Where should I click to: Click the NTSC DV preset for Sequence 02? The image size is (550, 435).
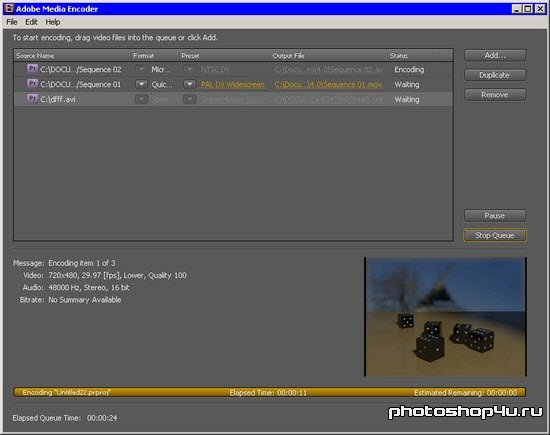pos(215,69)
